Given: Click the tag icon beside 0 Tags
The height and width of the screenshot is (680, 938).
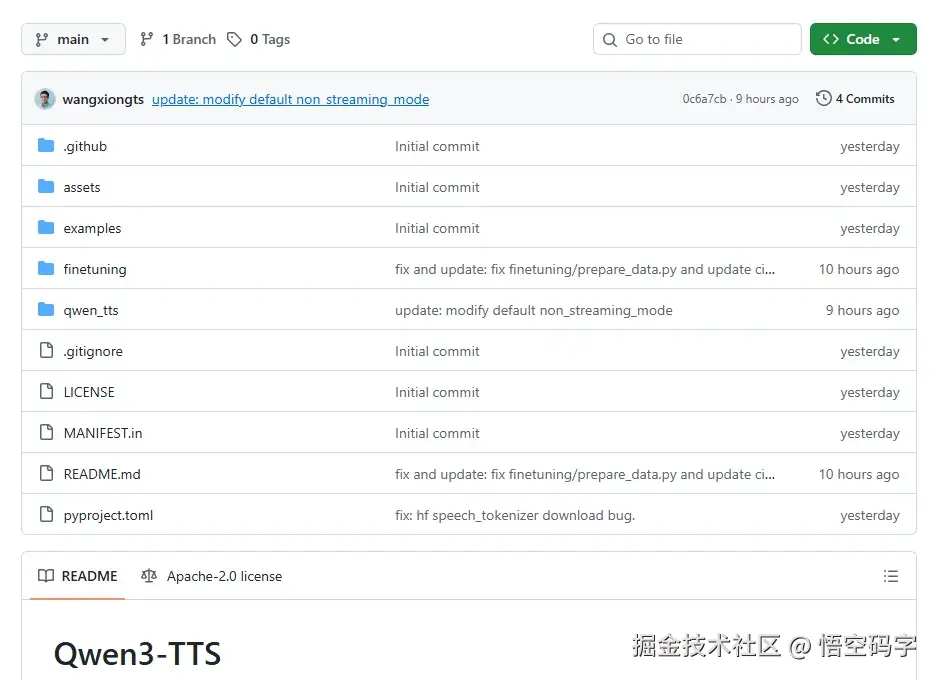Looking at the screenshot, I should (234, 39).
